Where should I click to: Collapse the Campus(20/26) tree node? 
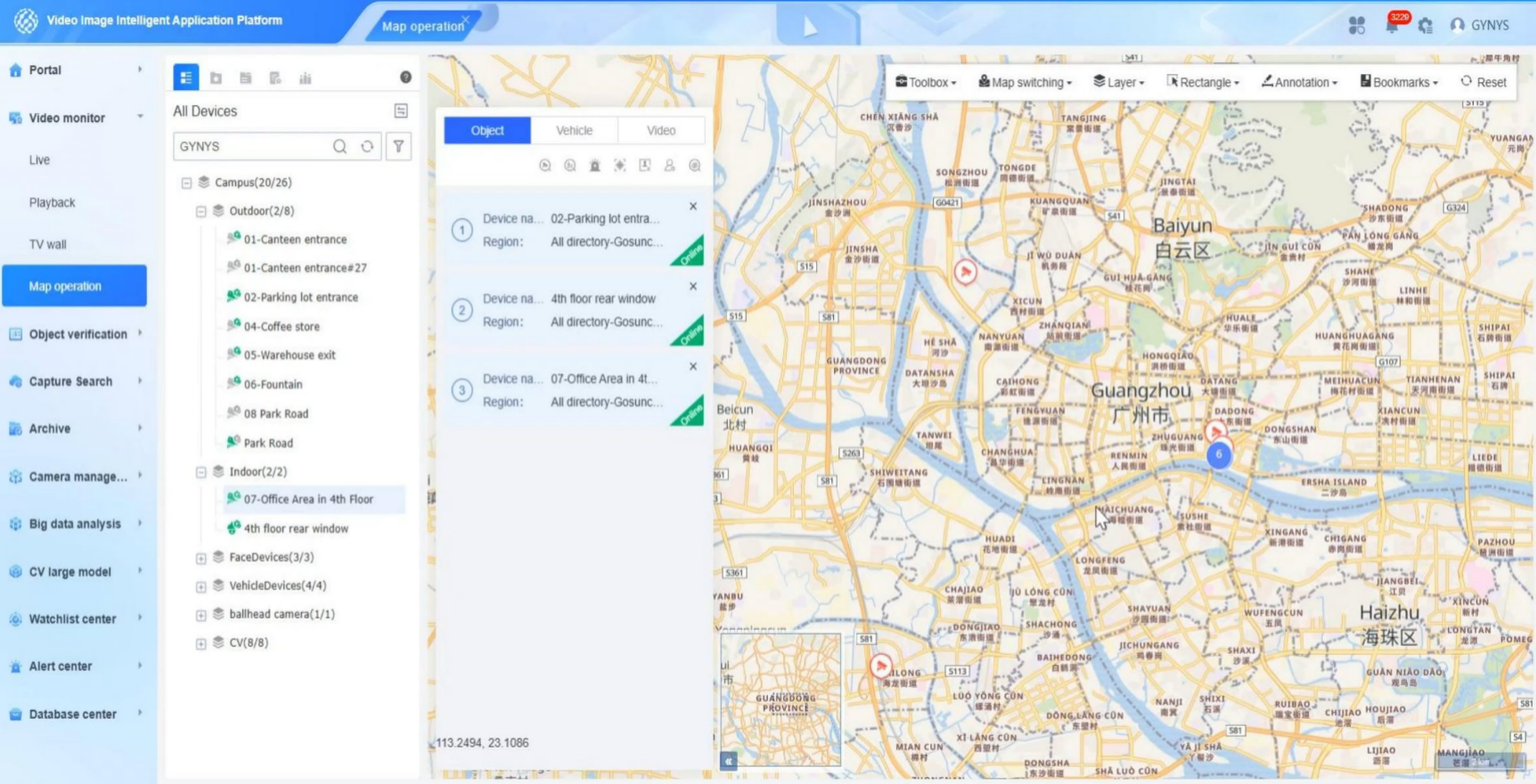coord(186,183)
